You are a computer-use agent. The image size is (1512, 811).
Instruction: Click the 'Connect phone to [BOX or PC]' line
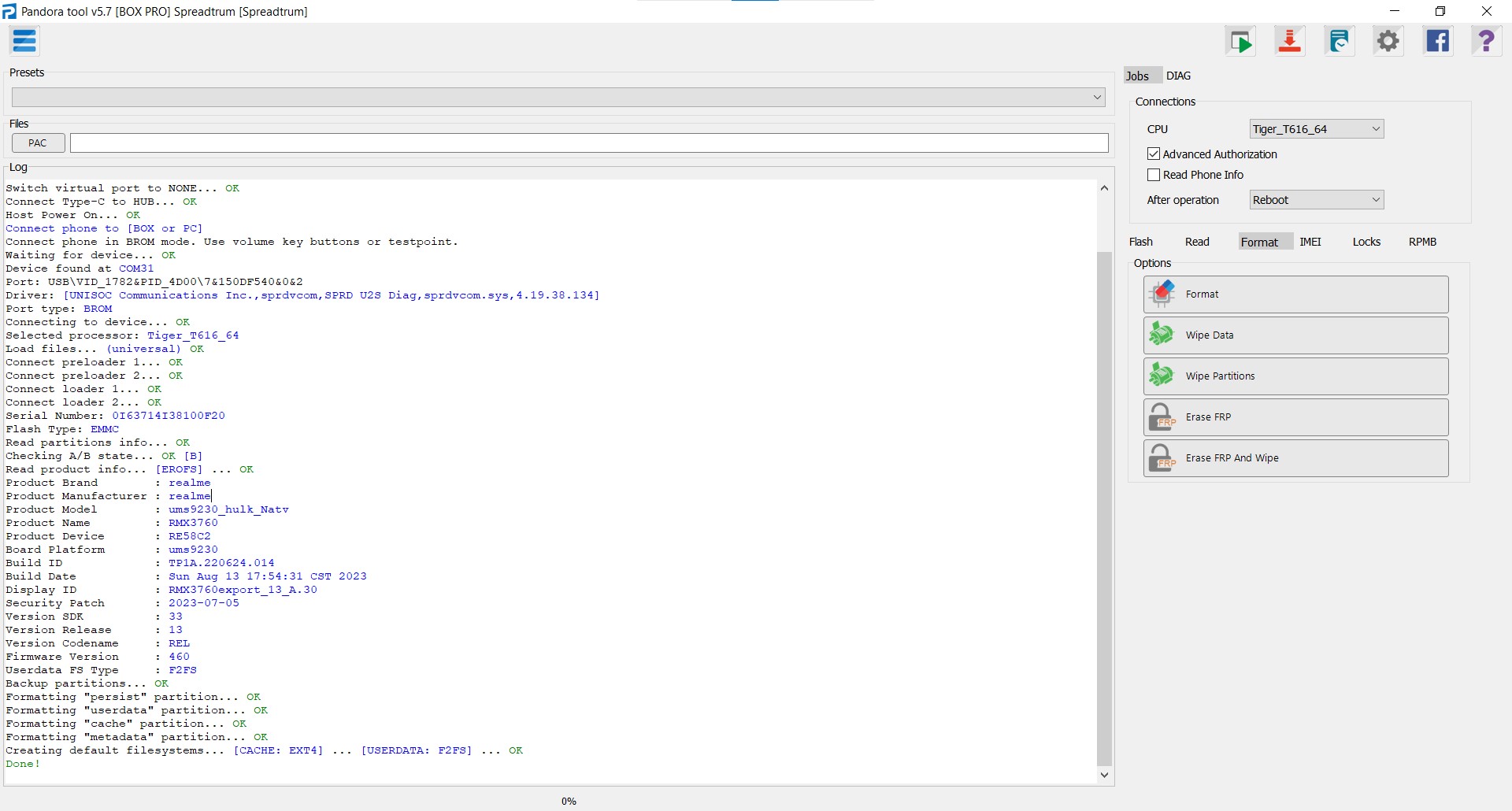tap(104, 228)
